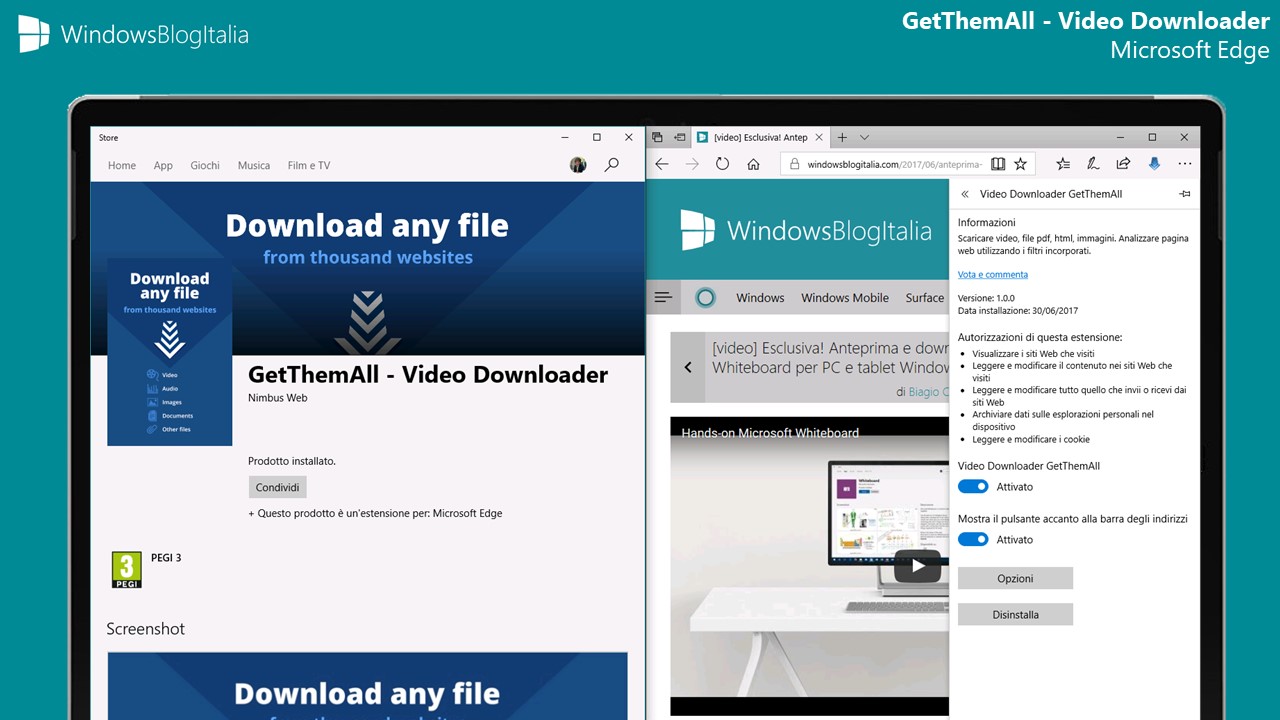The width and height of the screenshot is (1280, 720).
Task: Click the Disinstalla button
Action: (x=1015, y=614)
